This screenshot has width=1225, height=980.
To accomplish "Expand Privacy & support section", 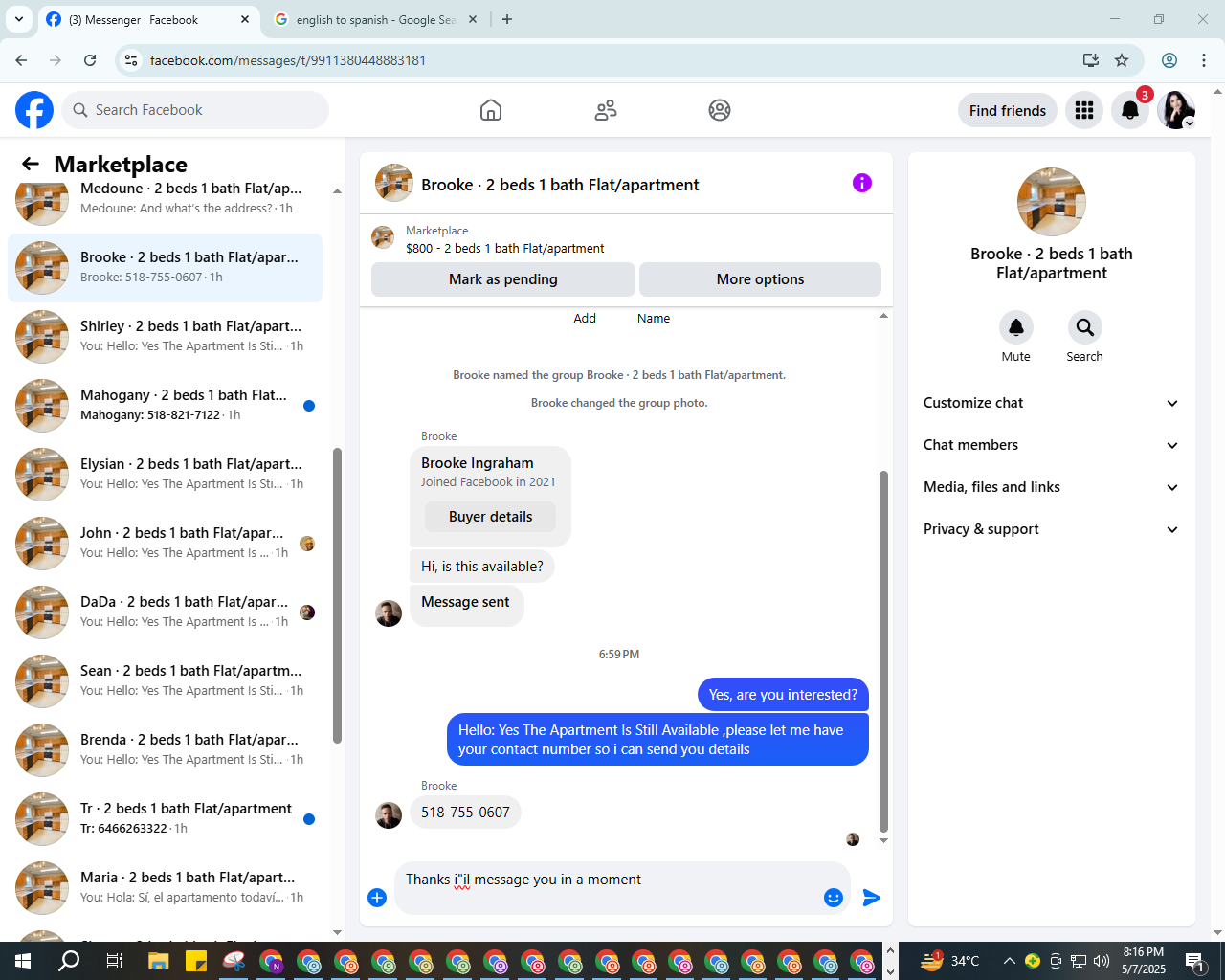I will (x=1051, y=529).
